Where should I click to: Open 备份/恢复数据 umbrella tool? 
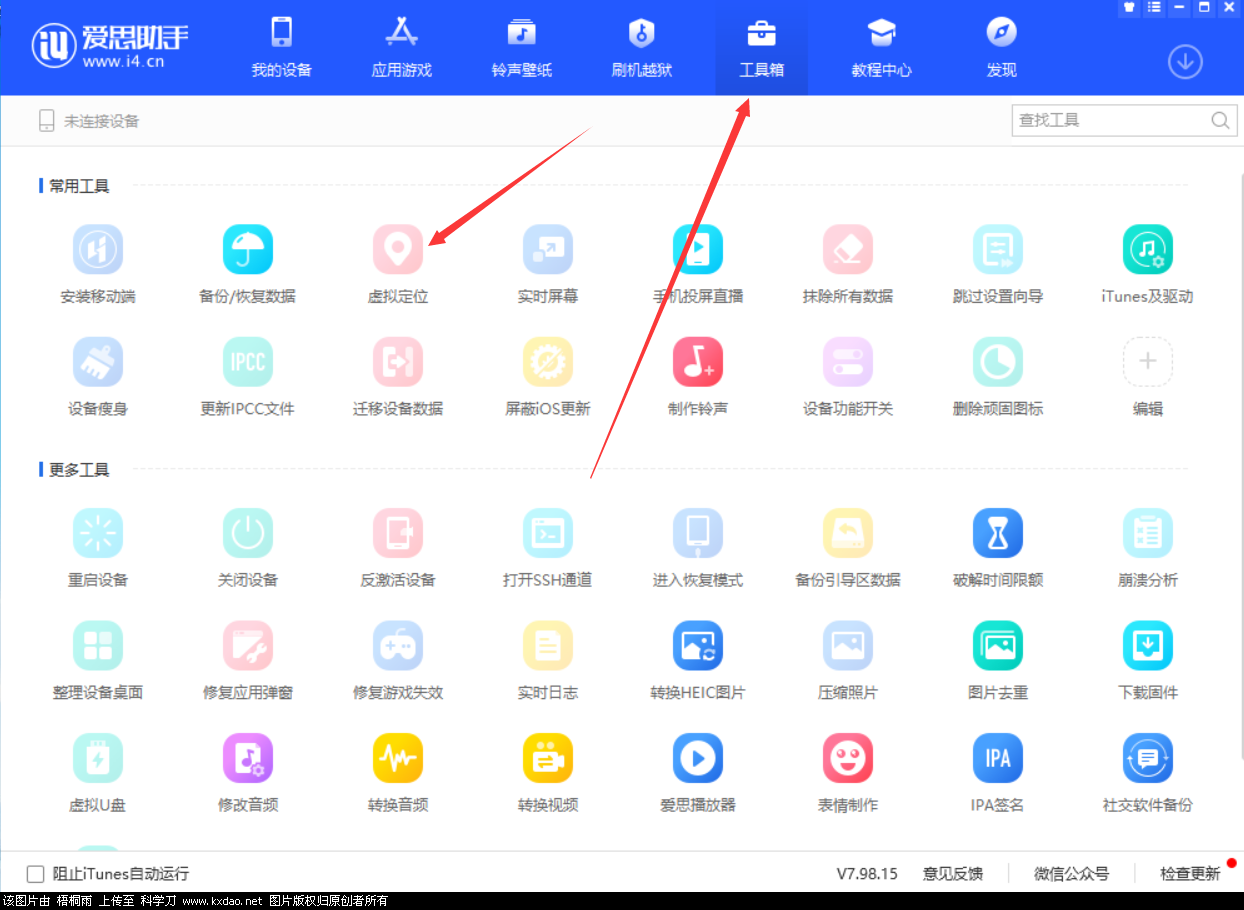tap(248, 249)
